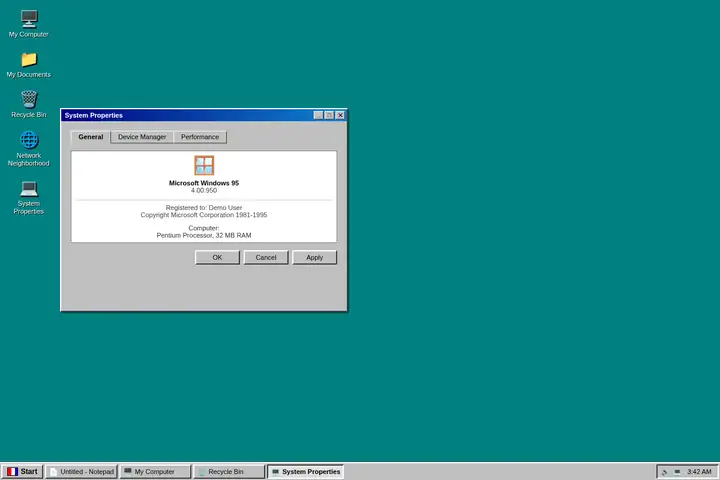
Task: Click the speaker icon in the system tray
Action: 664,472
